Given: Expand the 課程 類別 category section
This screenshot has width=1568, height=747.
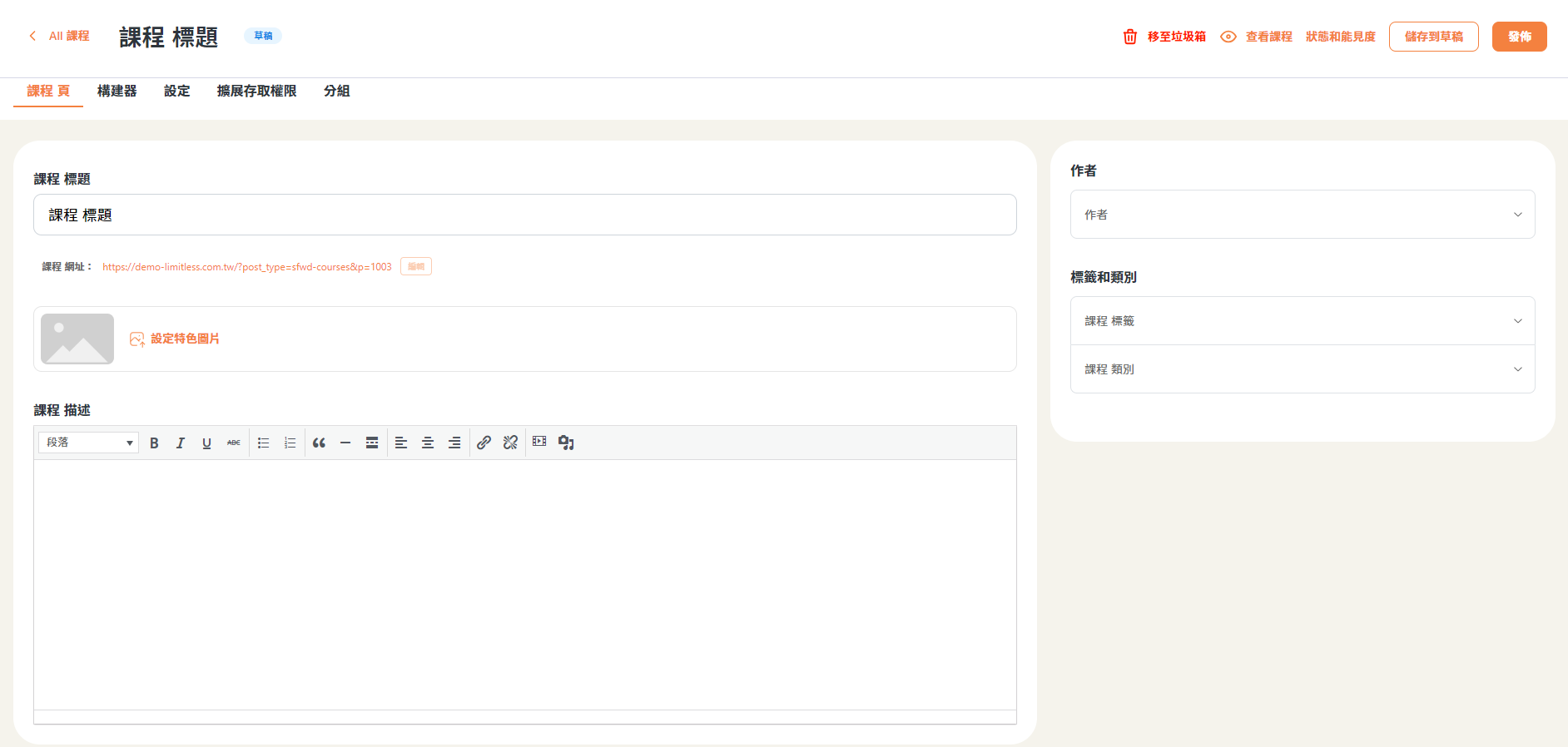Looking at the screenshot, I should [x=1302, y=369].
